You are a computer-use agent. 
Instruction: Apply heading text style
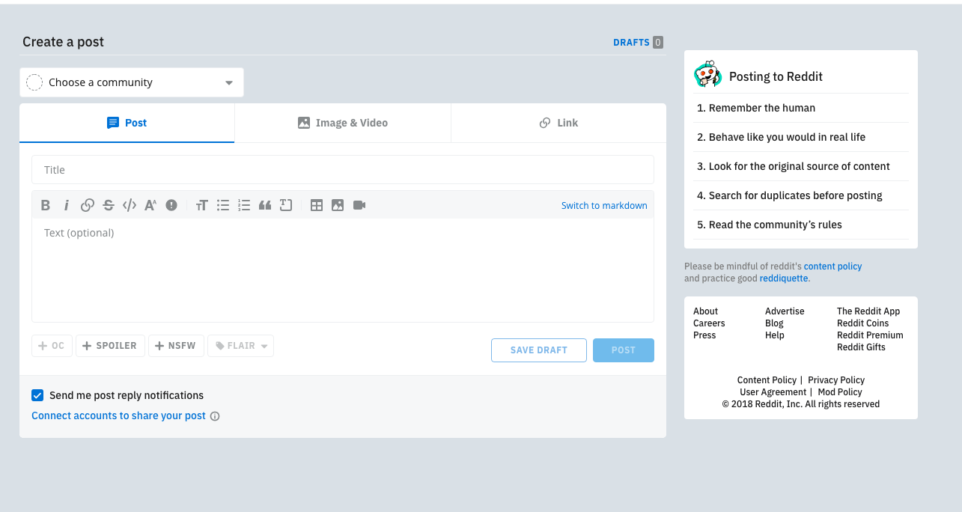coord(202,205)
